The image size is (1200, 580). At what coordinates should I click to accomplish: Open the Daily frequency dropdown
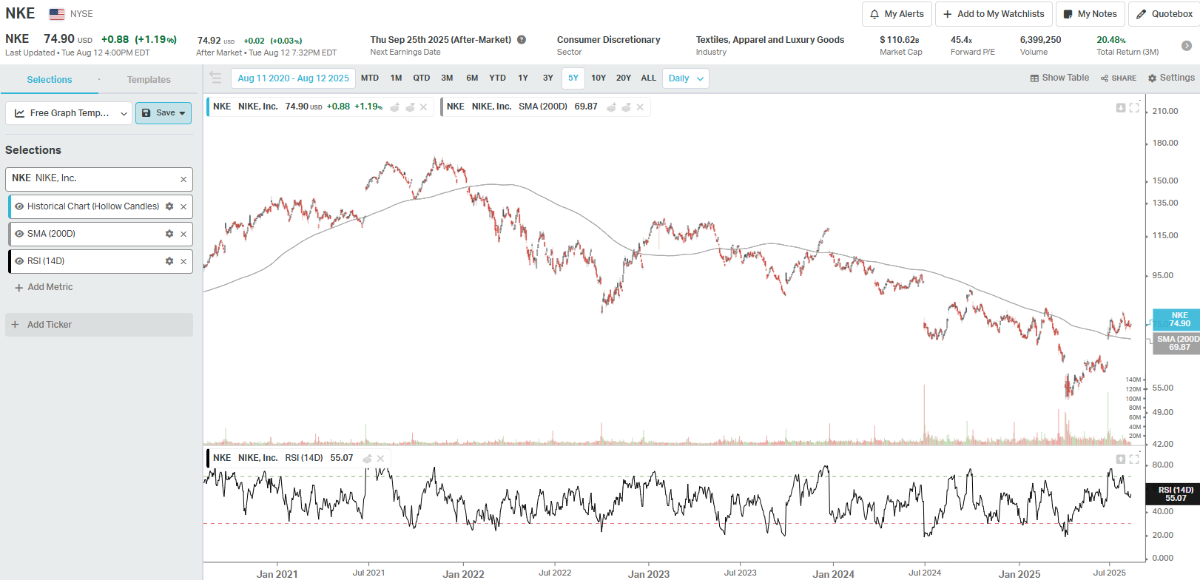point(686,78)
